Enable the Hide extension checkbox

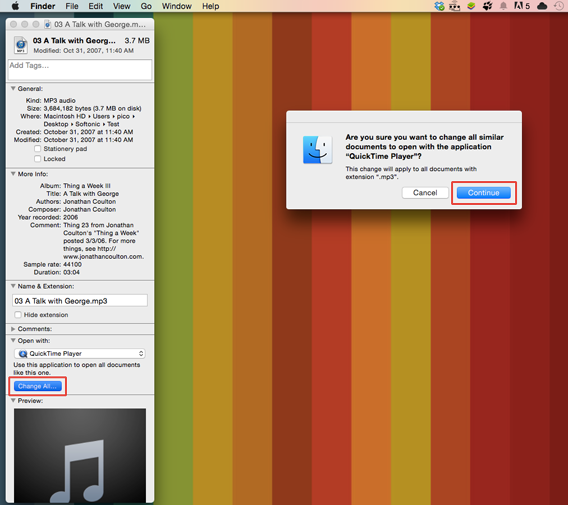[x=18, y=314]
